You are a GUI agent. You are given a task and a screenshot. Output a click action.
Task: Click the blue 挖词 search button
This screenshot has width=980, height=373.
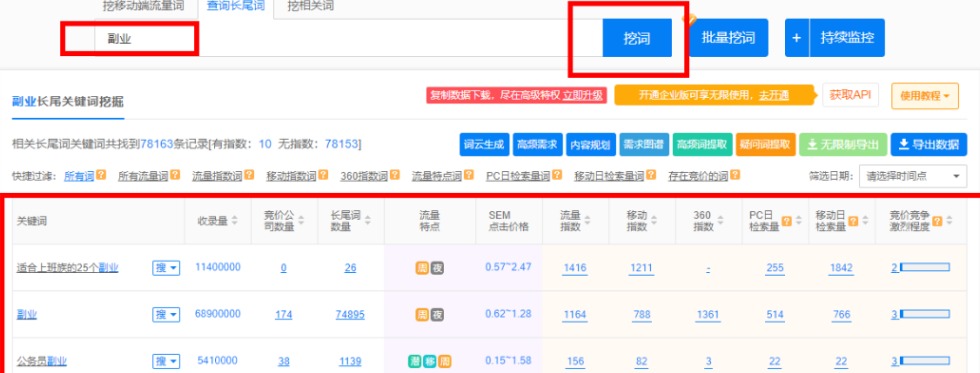[637, 38]
